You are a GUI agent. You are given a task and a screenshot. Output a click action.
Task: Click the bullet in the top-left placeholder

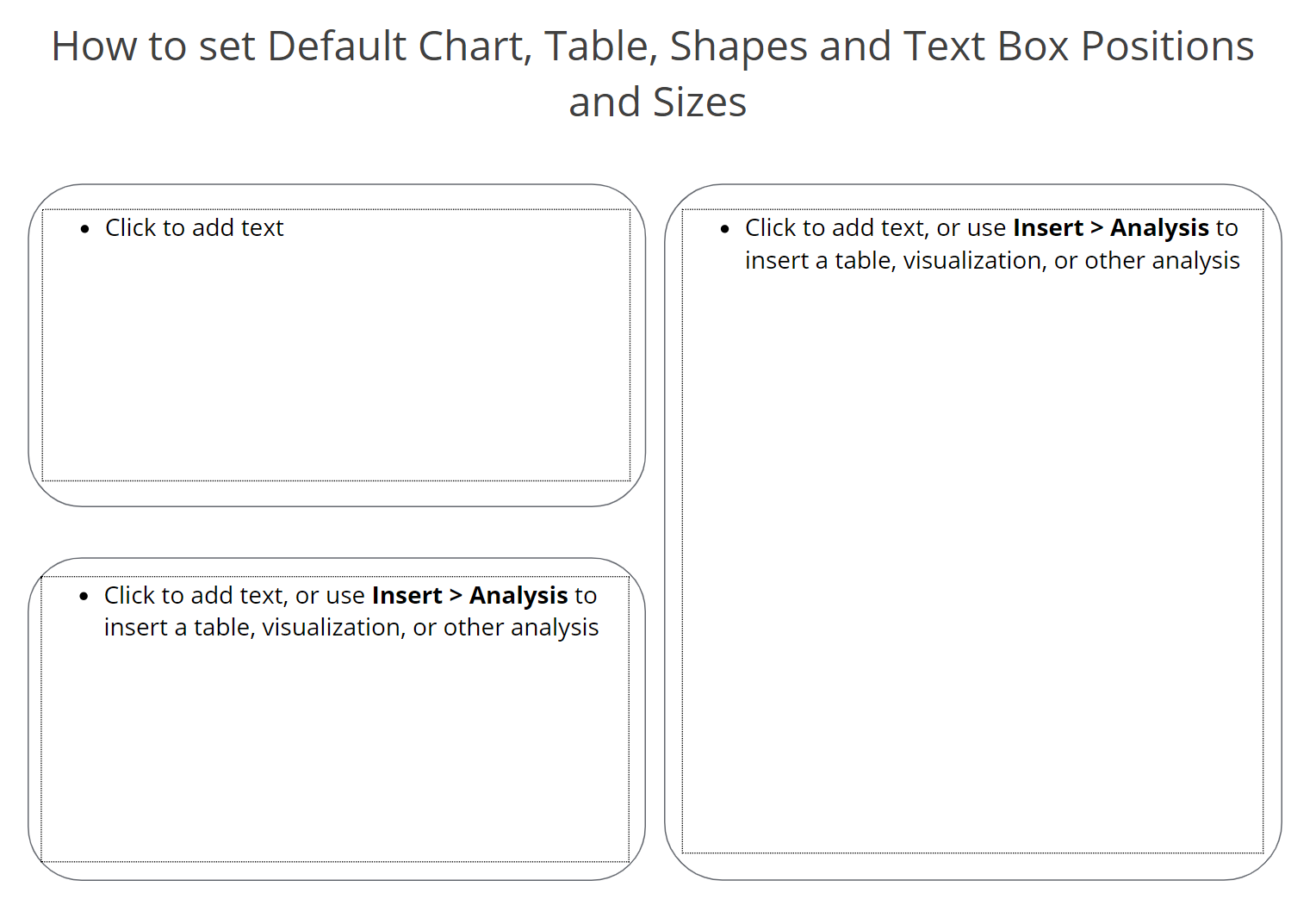pos(84,229)
